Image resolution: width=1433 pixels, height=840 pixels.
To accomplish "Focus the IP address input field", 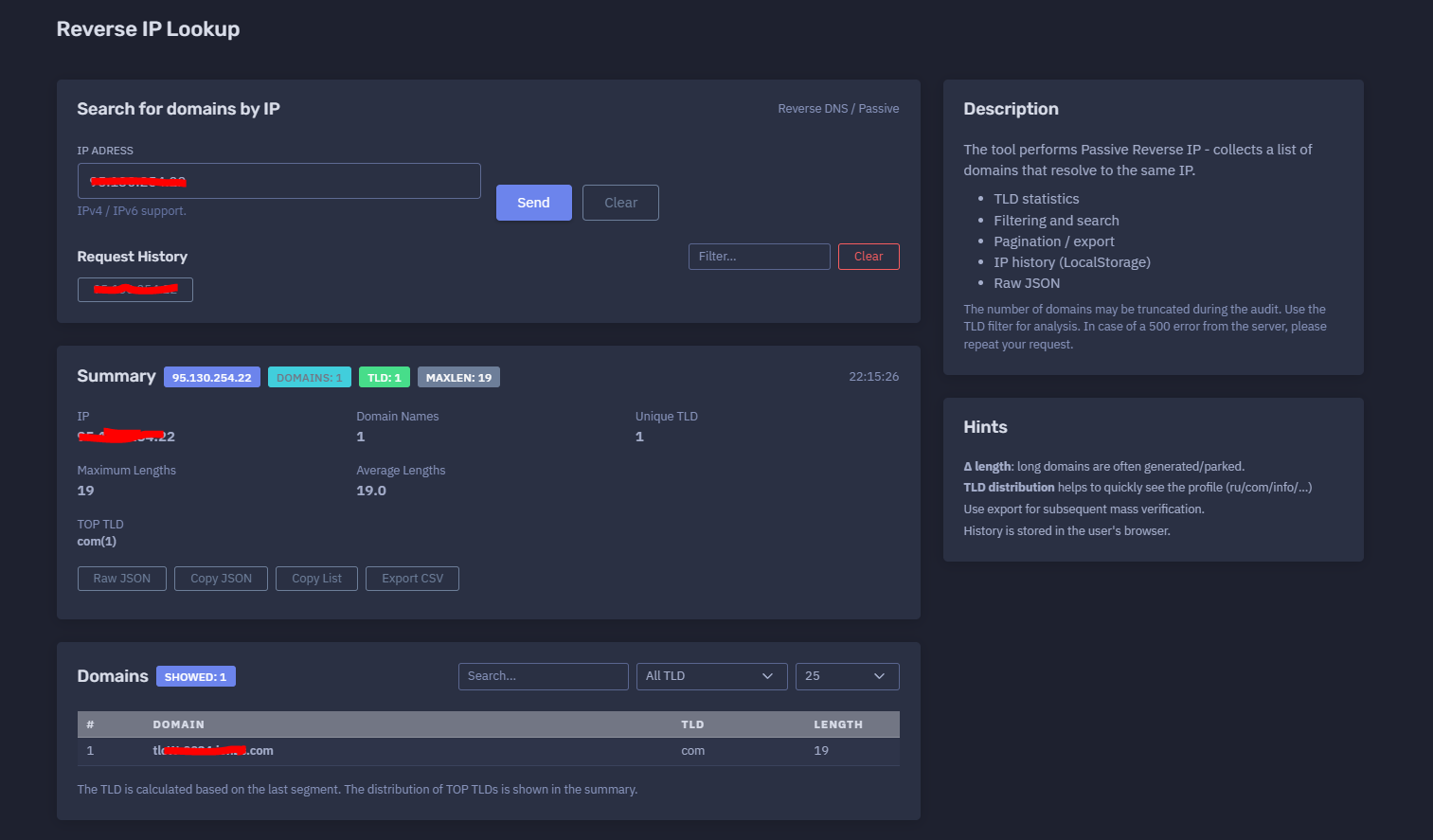I will click(x=279, y=181).
